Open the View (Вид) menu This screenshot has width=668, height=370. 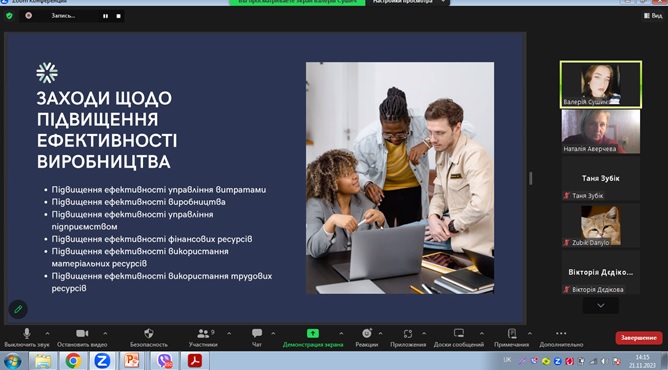click(653, 16)
